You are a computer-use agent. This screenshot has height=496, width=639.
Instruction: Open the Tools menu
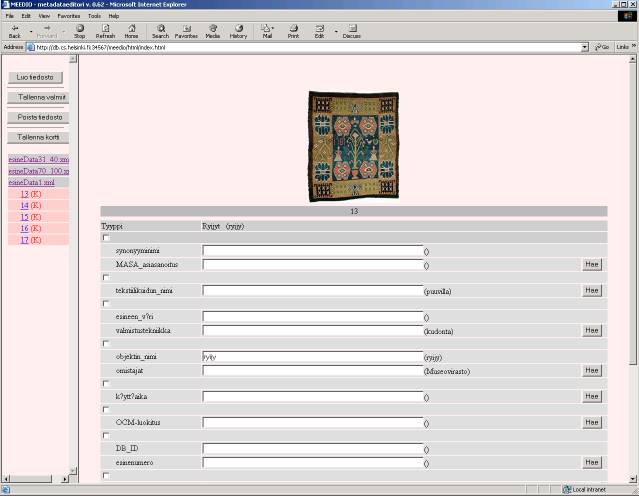coord(94,16)
